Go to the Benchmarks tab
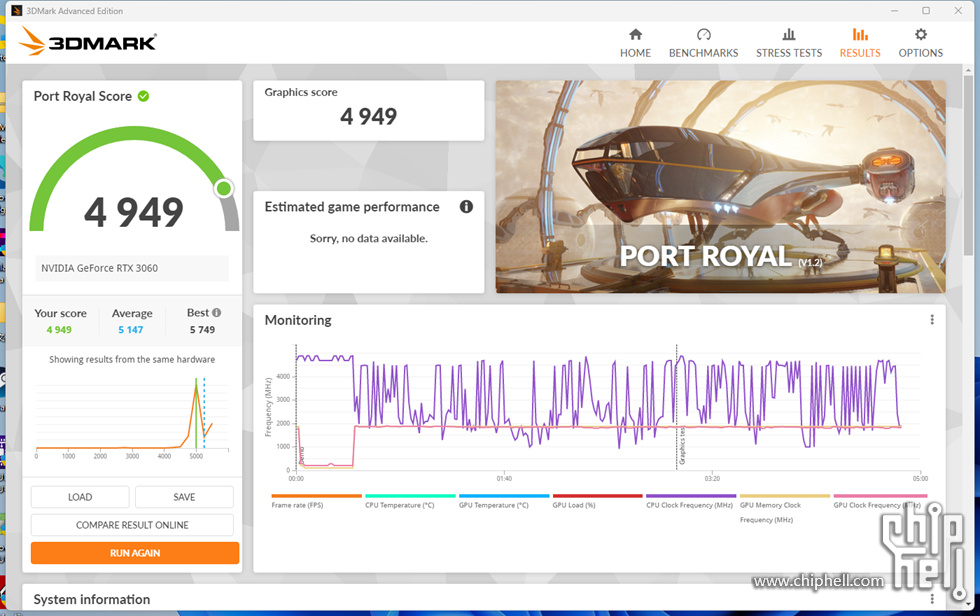 [703, 43]
